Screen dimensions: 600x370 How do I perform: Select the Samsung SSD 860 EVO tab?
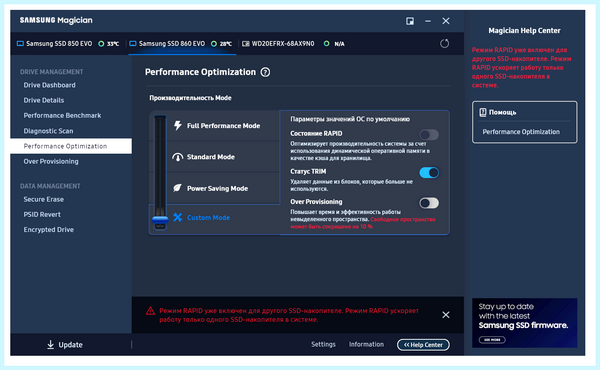click(182, 44)
